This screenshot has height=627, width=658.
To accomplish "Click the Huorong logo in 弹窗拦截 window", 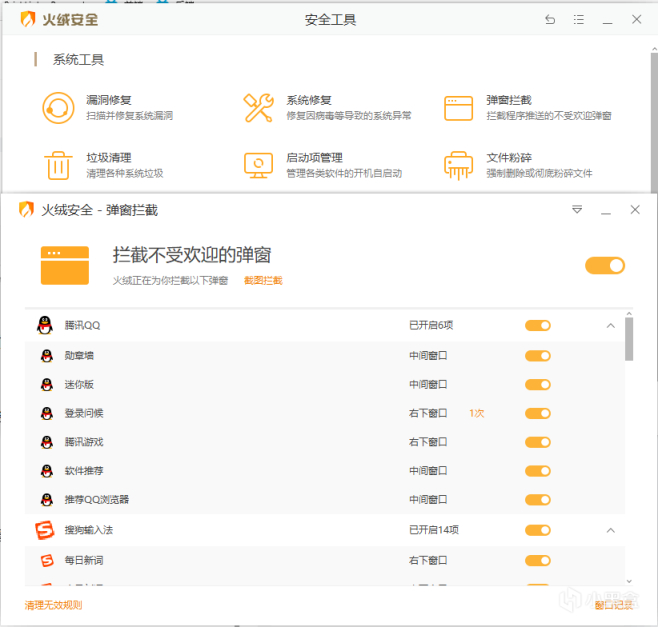I will coord(26,209).
